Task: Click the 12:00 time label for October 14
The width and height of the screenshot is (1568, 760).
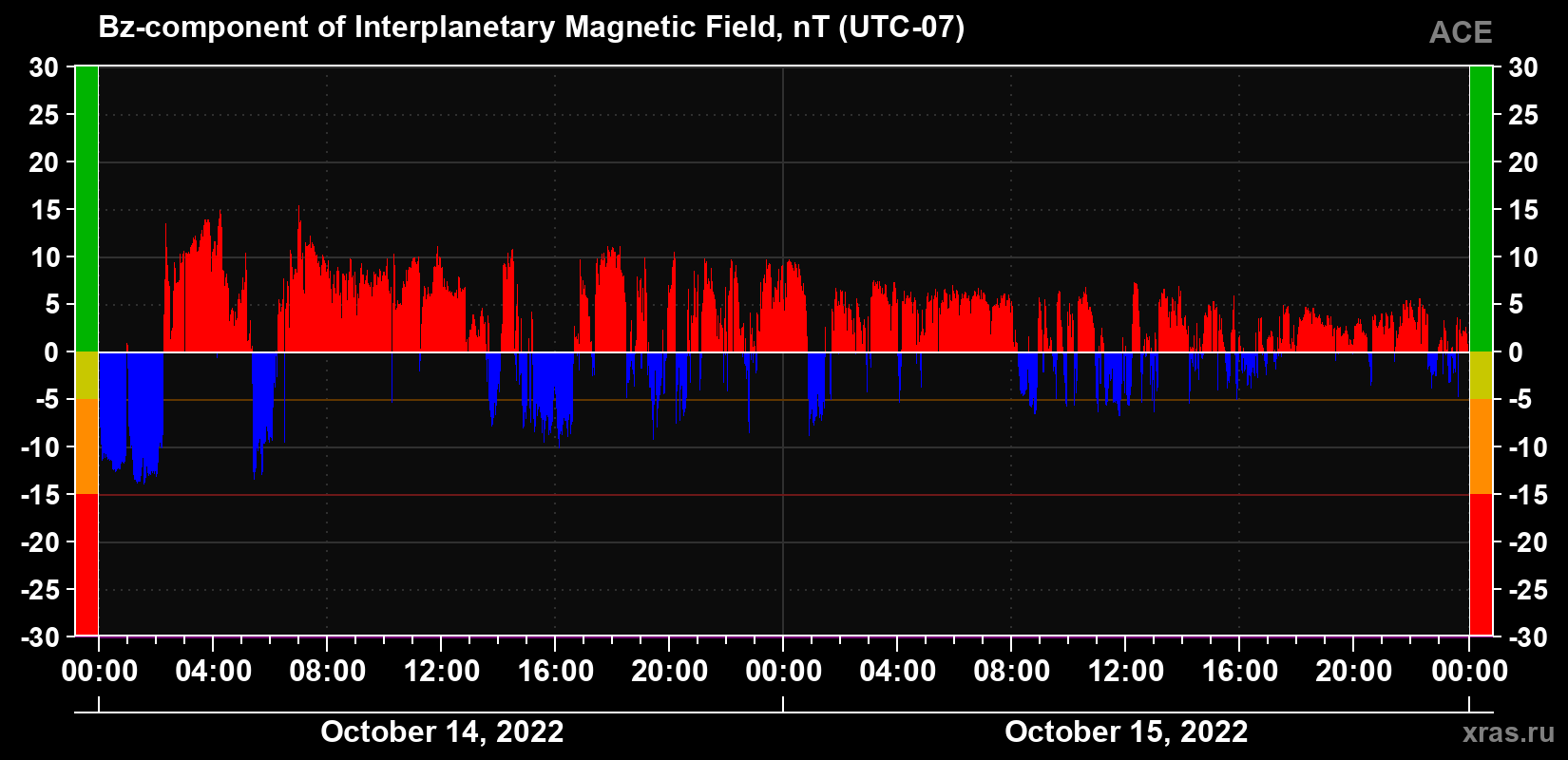Action: pos(442,671)
